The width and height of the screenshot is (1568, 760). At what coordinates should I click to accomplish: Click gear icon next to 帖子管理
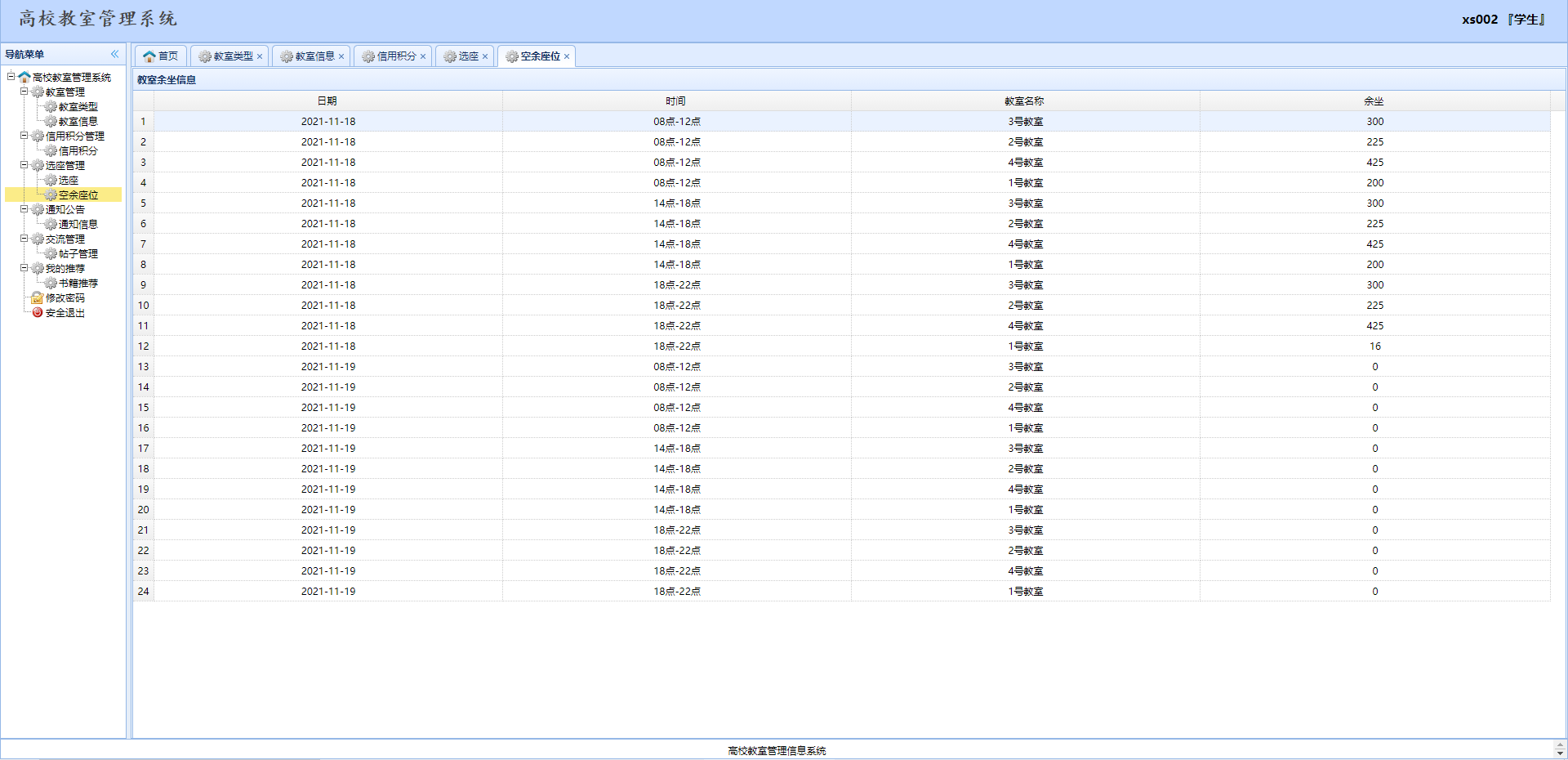pyautogui.click(x=51, y=253)
